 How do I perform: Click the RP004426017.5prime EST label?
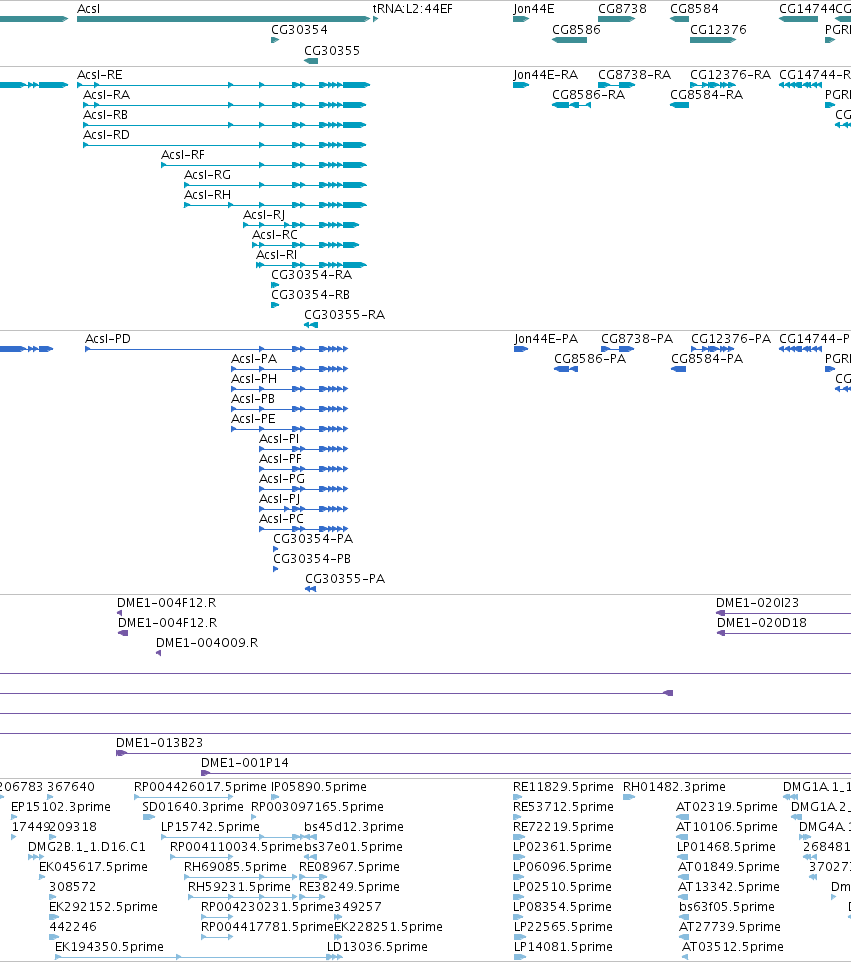tap(201, 787)
